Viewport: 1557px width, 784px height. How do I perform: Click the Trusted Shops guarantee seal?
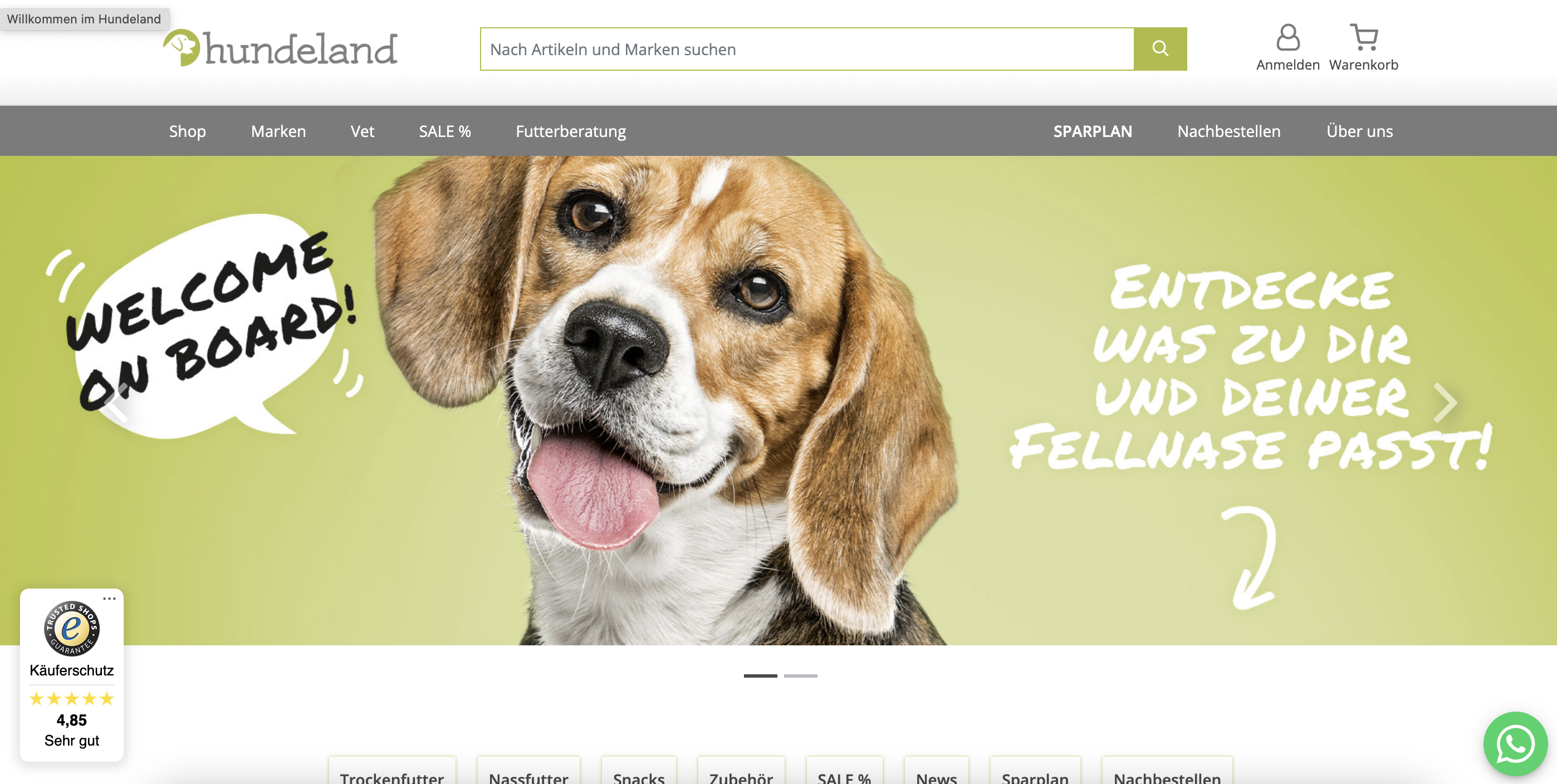[71, 628]
